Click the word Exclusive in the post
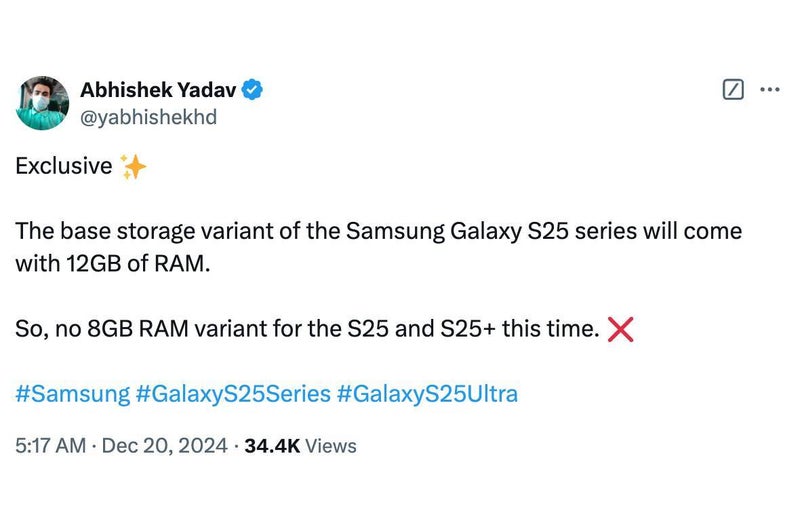Image resolution: width=800 pixels, height=532 pixels. 64,167
